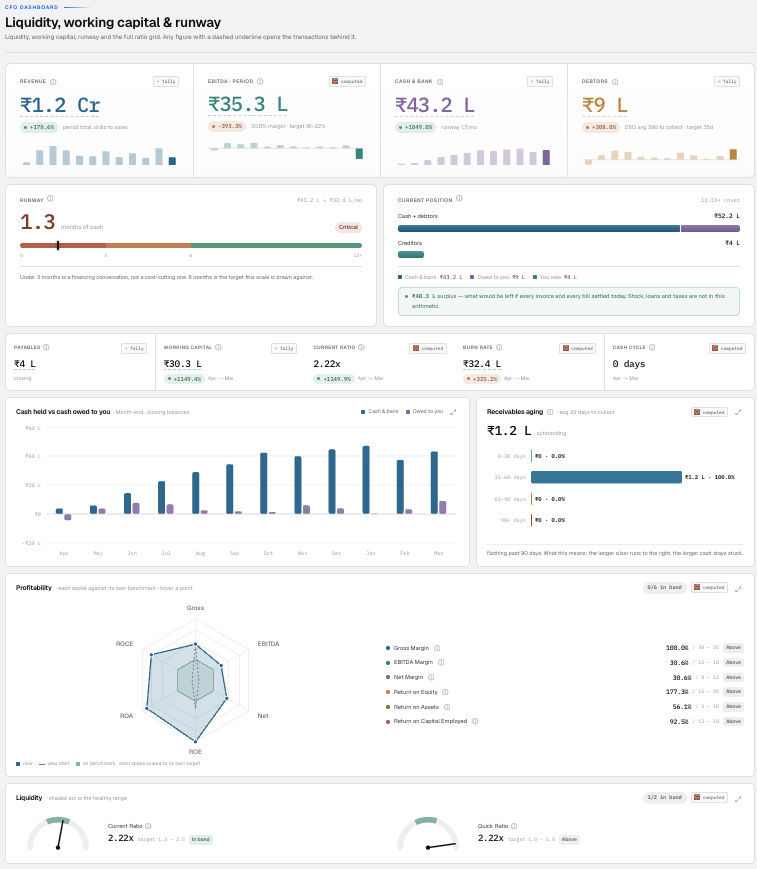Viewport: 757px width, 869px height.
Task: Click the Runway info icon
Action: coord(50,198)
